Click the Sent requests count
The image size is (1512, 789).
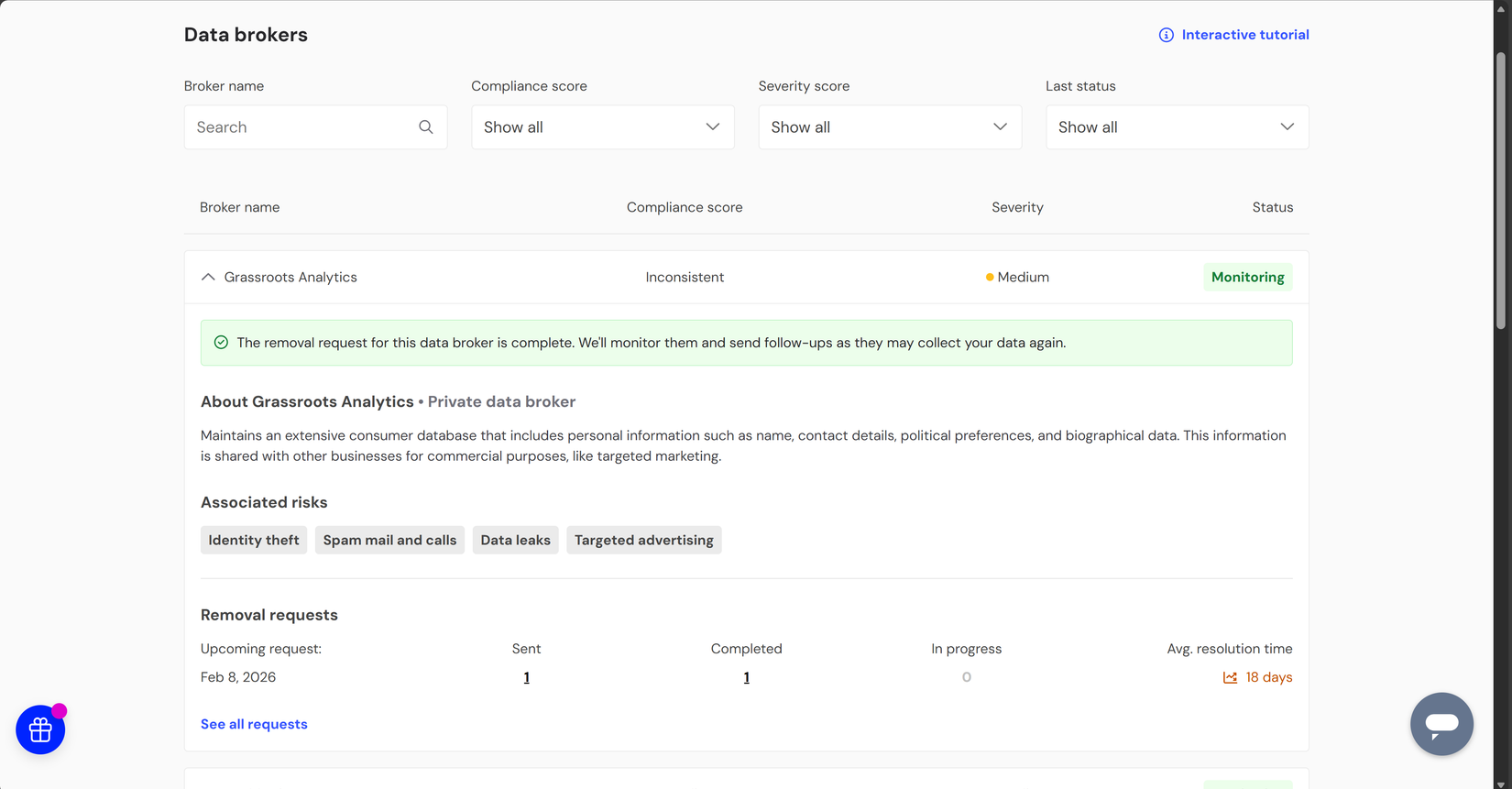click(x=526, y=677)
